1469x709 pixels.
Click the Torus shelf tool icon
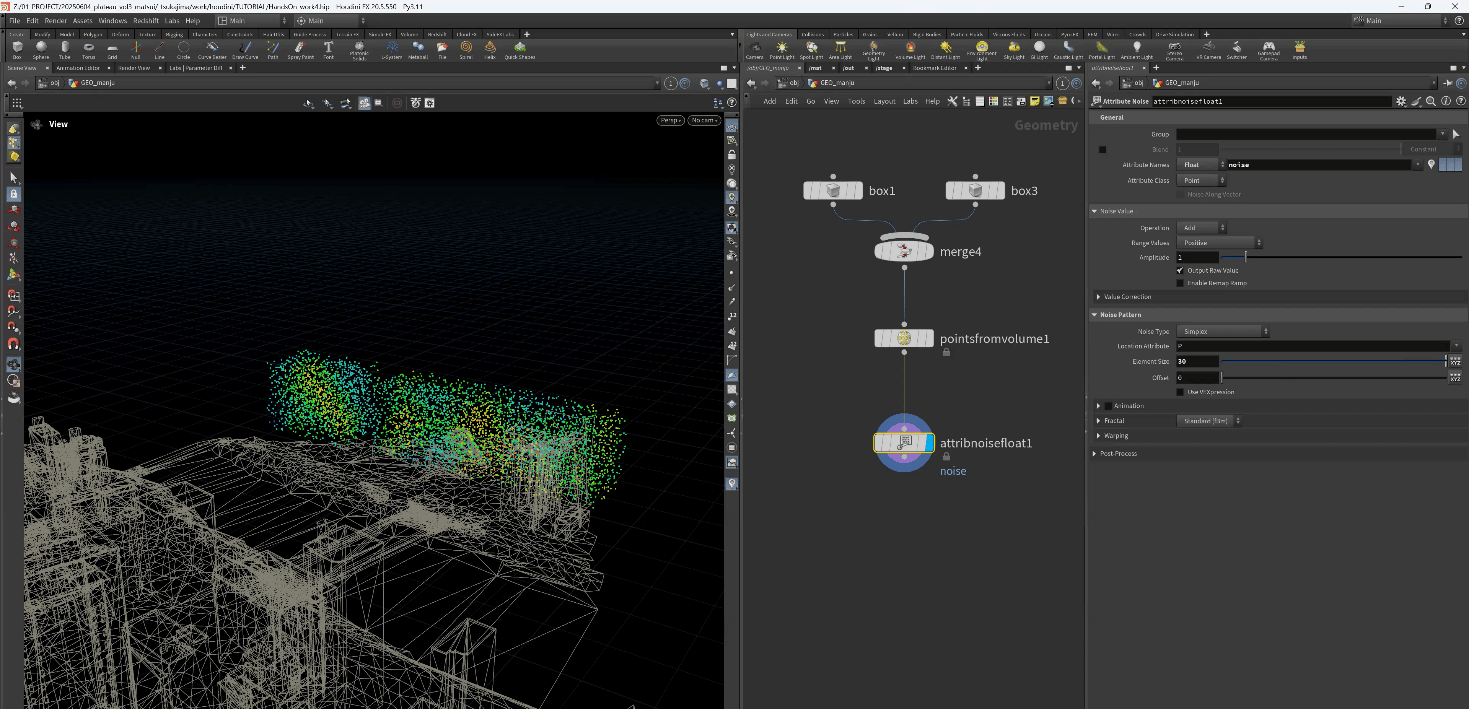tap(88, 48)
